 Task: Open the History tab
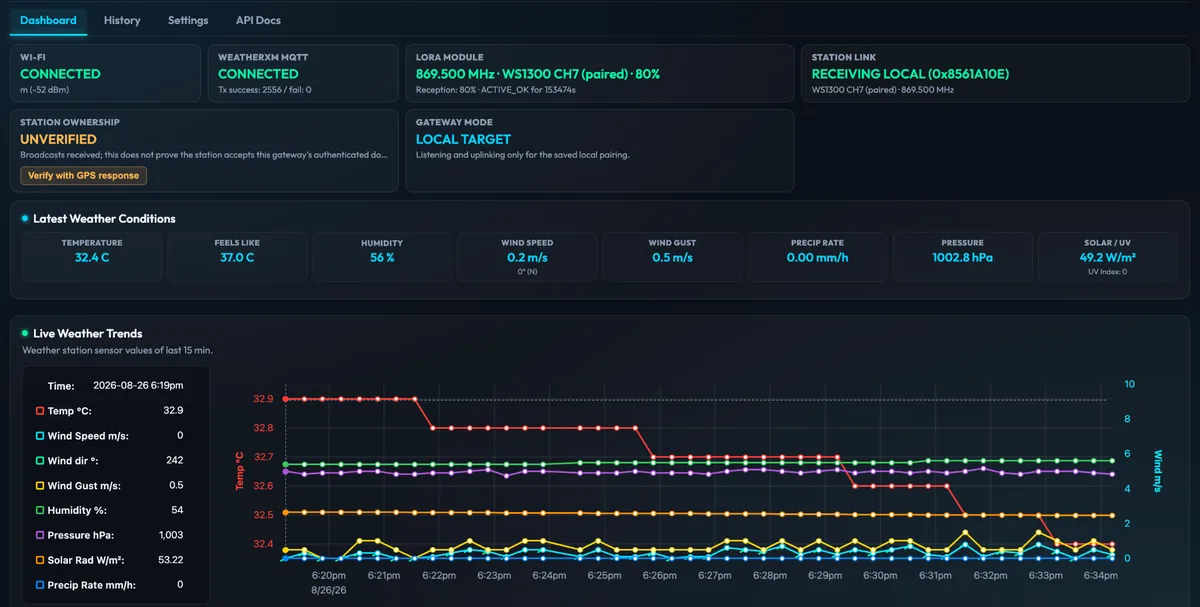[122, 20]
